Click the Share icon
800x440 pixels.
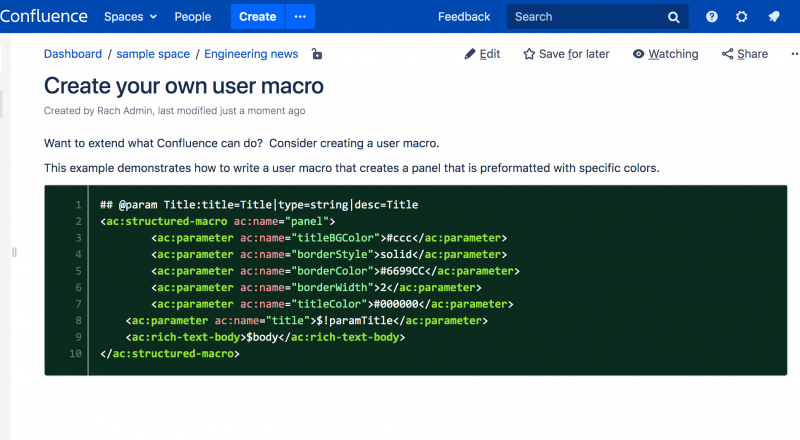(x=727, y=54)
